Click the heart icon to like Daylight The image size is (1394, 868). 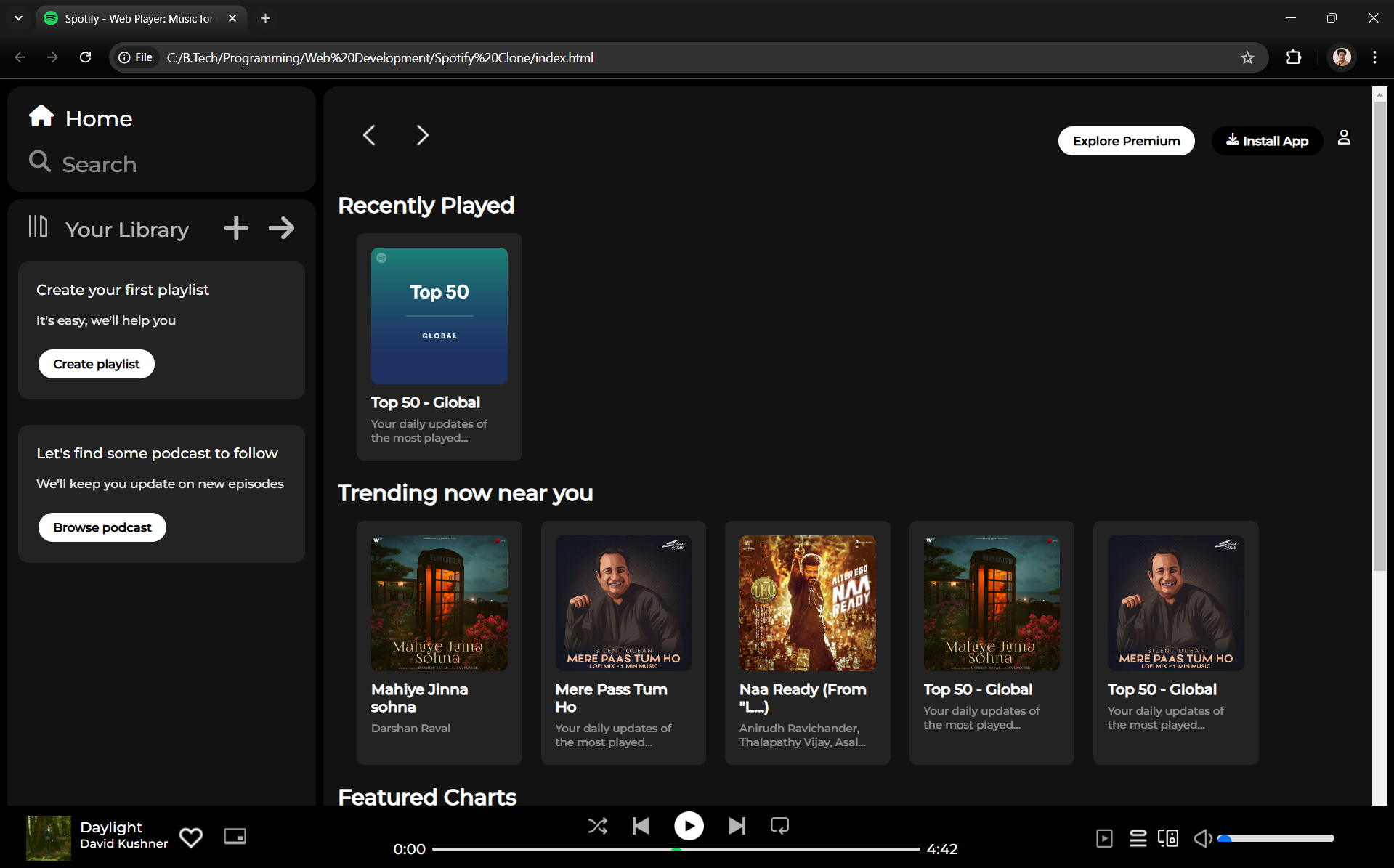[x=191, y=837]
